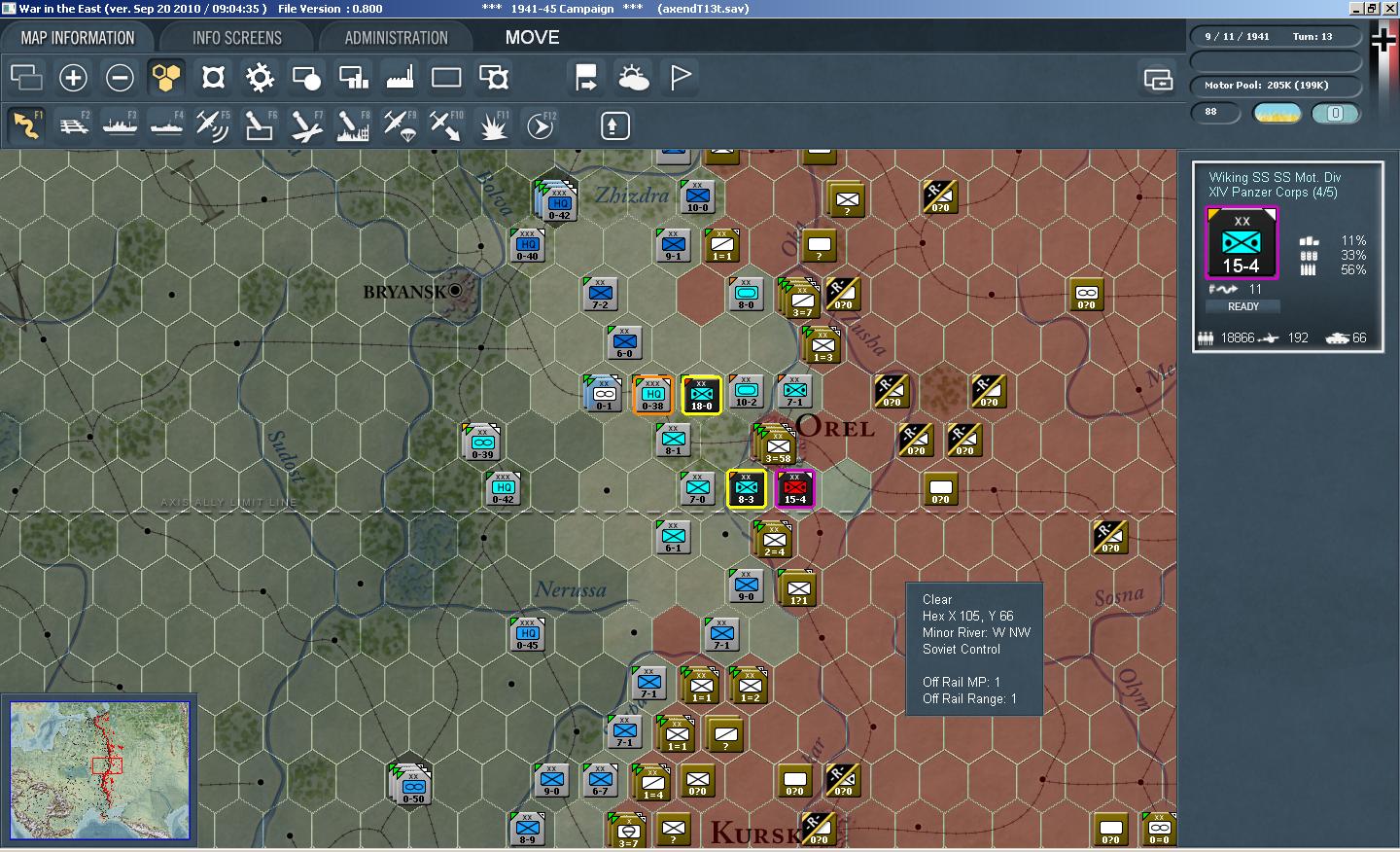This screenshot has height=852, width=1400.
Task: Select F9 air transport mode
Action: point(401,124)
